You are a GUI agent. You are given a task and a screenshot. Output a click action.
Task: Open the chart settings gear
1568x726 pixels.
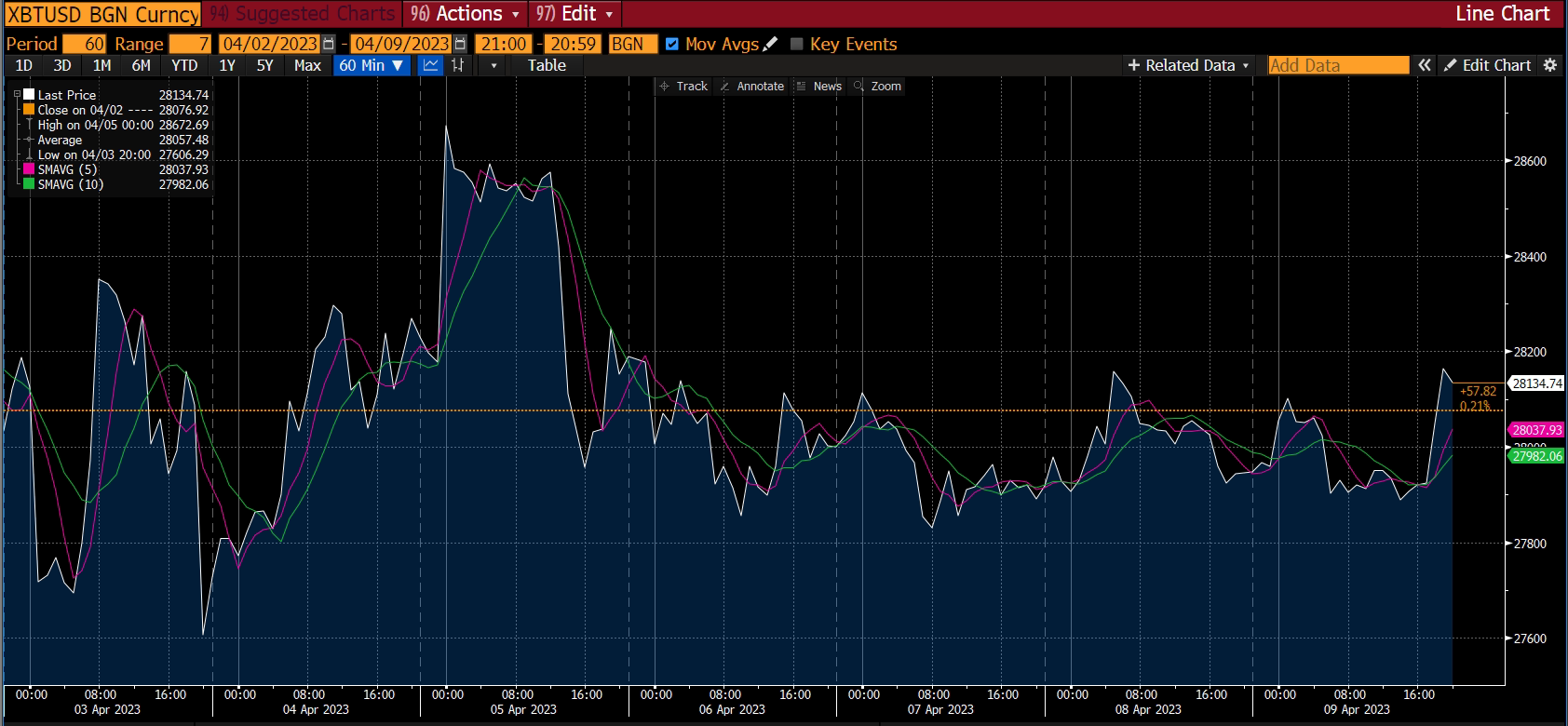click(1550, 65)
